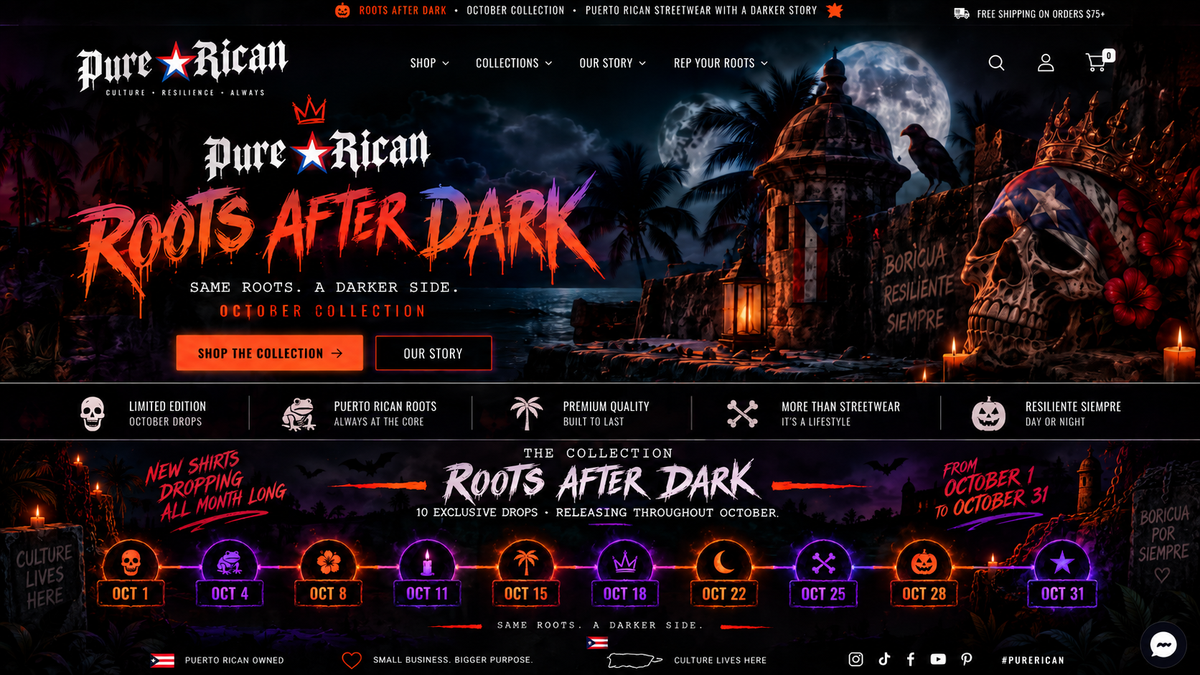Open the TikTok social icon
This screenshot has height=675, width=1200.
[x=884, y=659]
